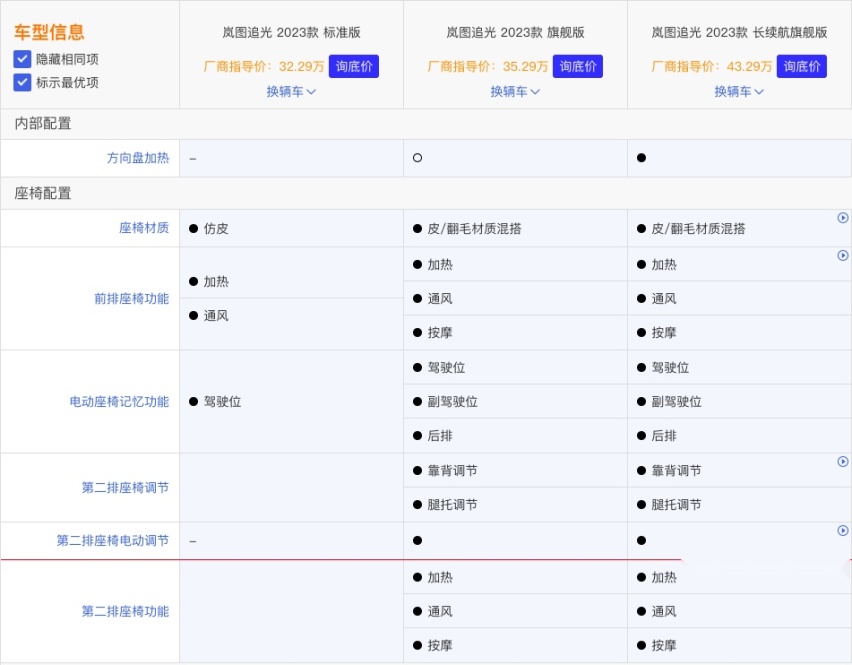The image size is (852, 665).
Task: Open 电动座椅记忆功能 feature link
Action: coord(119,401)
